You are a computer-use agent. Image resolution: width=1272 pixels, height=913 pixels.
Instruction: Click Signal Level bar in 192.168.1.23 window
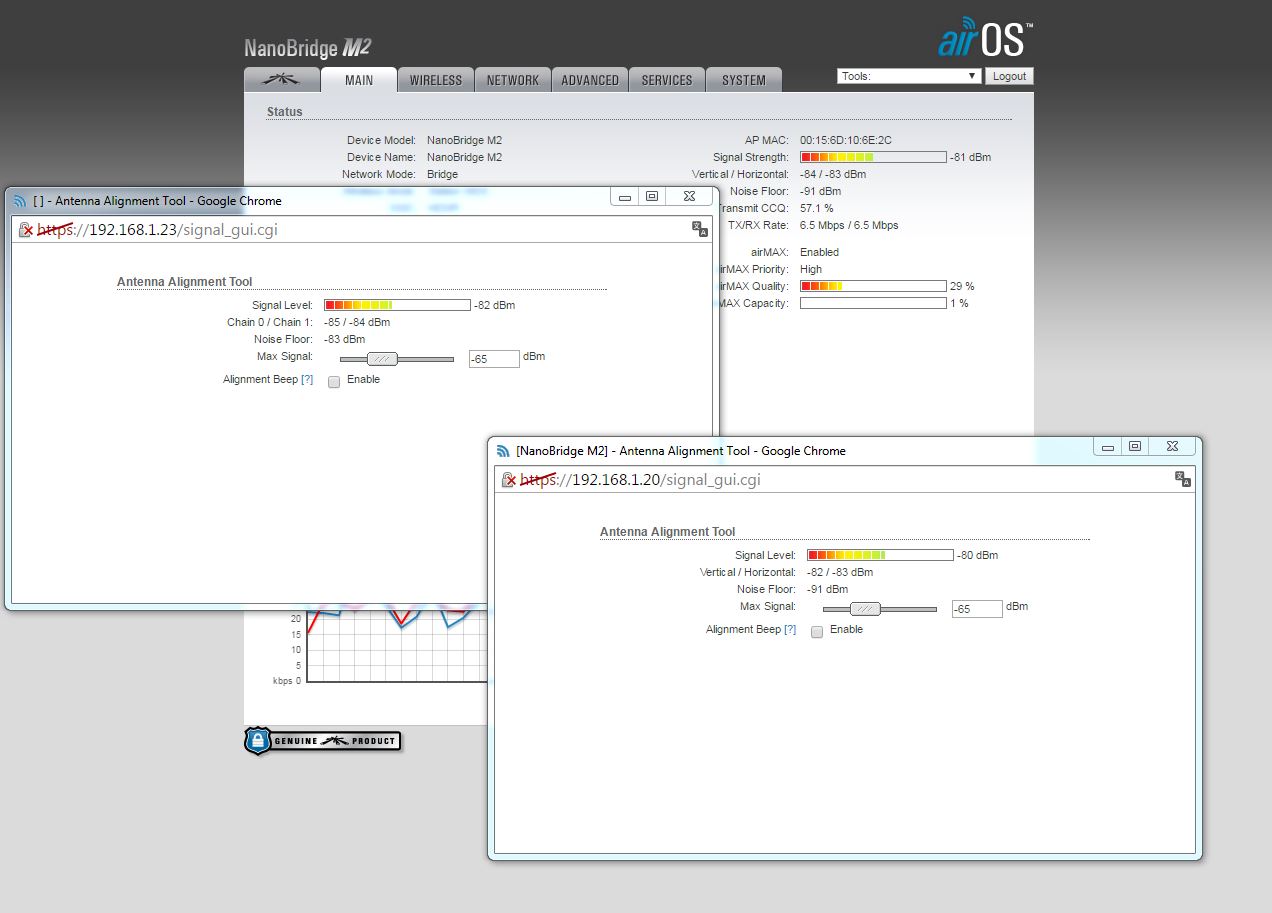point(397,305)
